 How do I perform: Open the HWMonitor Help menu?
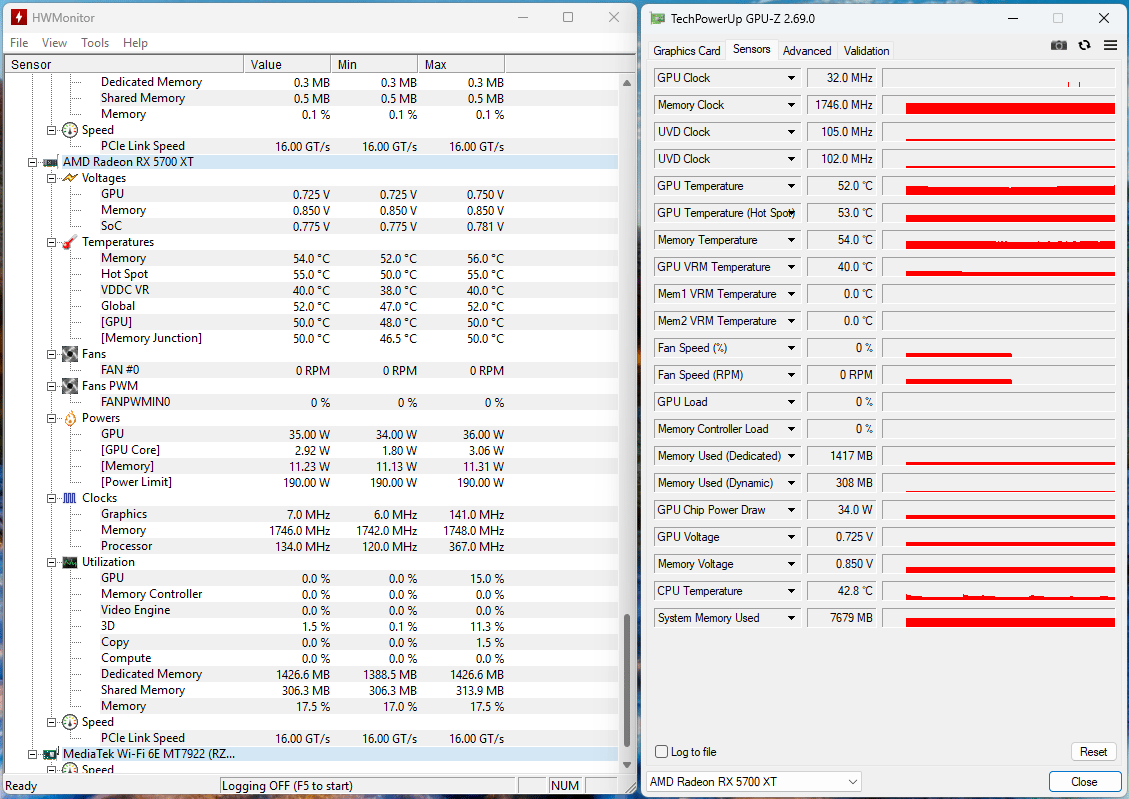pos(135,42)
